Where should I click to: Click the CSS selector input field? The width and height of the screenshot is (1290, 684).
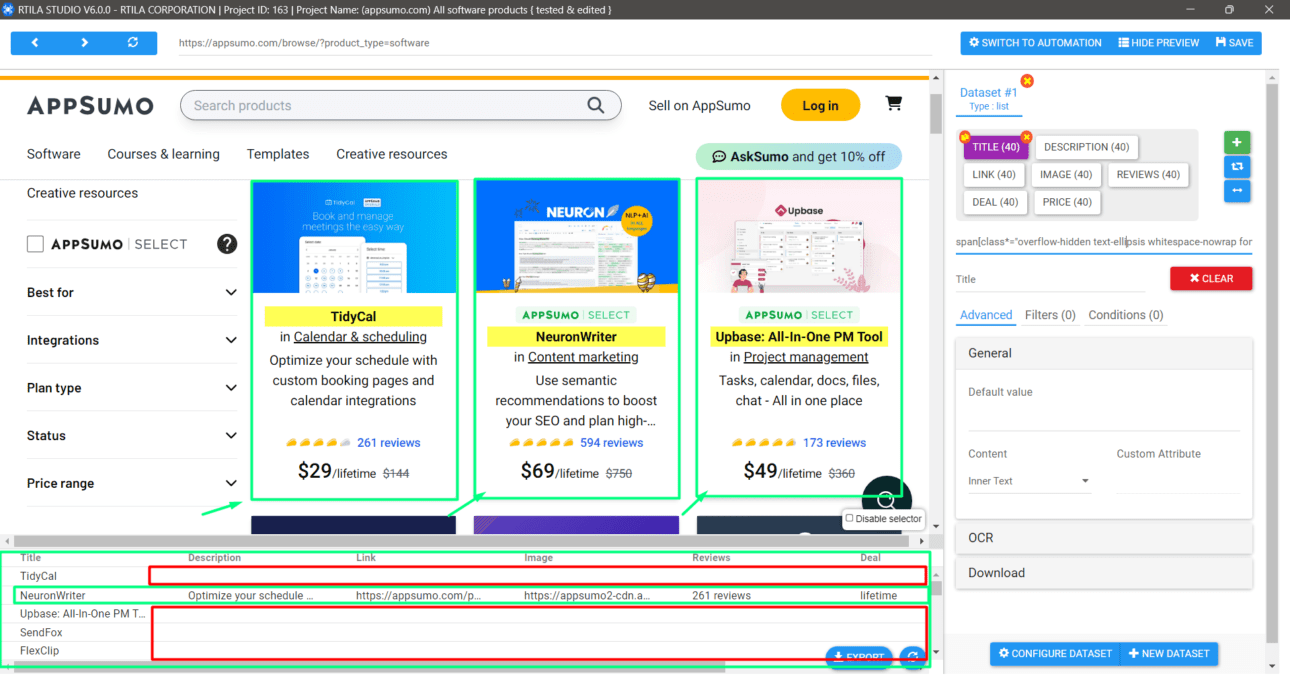[x=1104, y=242]
